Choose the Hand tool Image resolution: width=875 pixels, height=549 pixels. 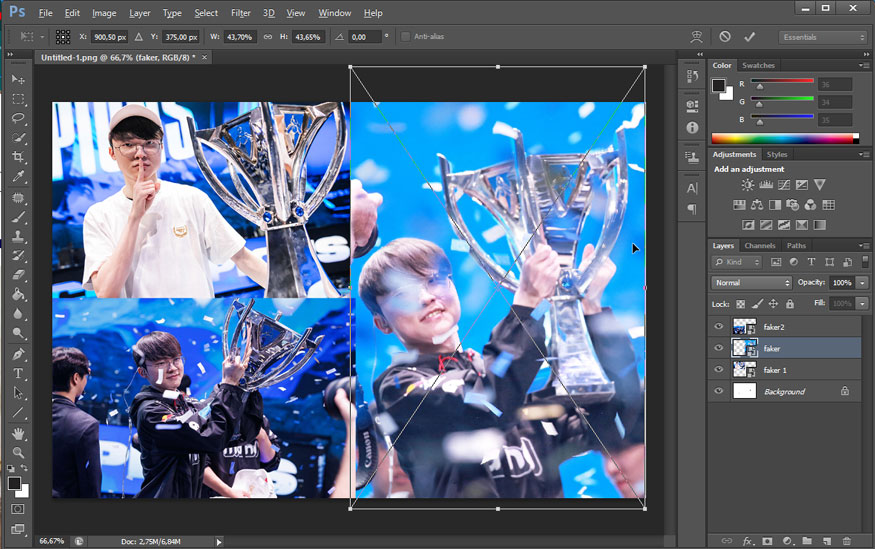(18, 433)
